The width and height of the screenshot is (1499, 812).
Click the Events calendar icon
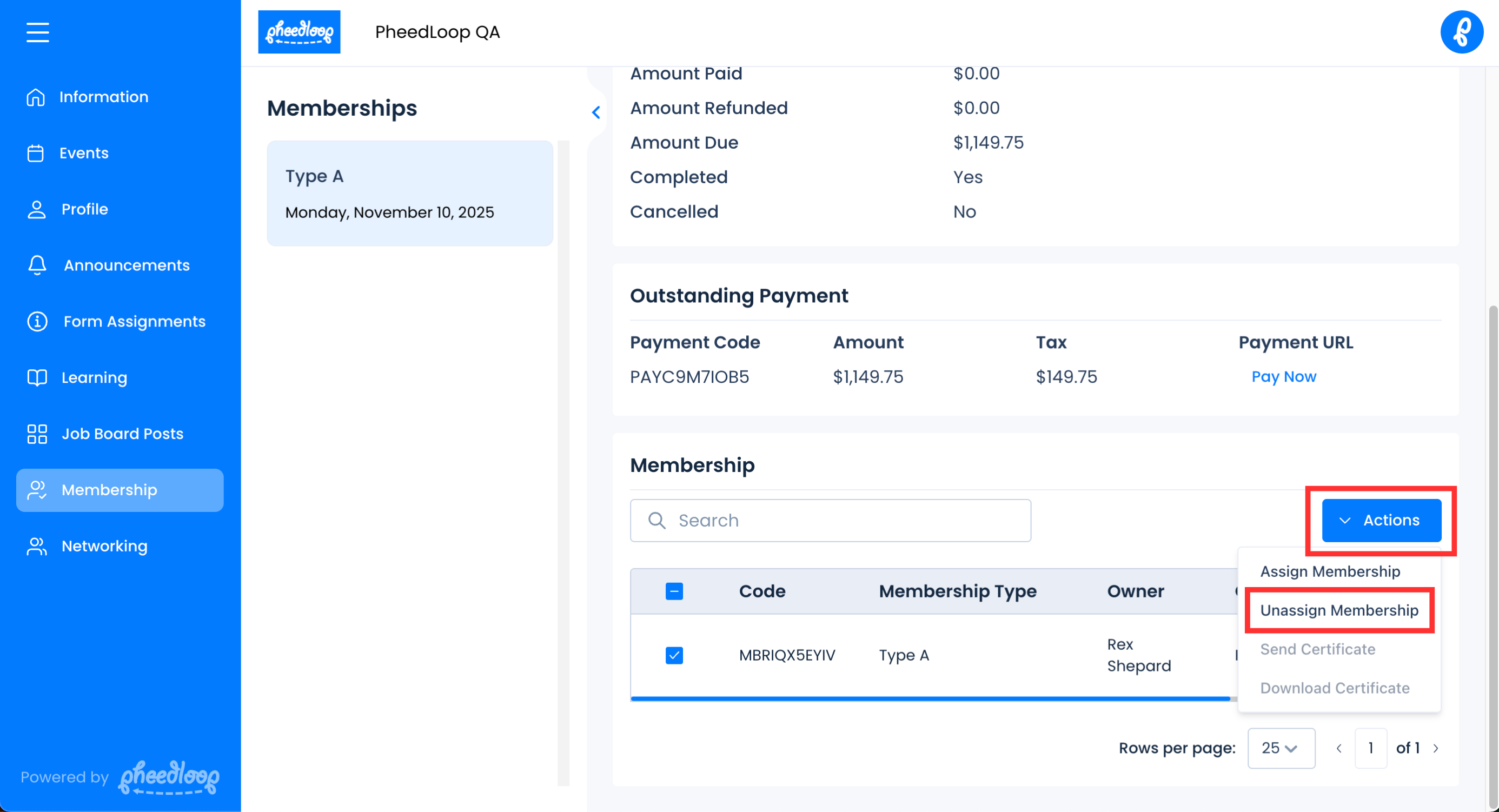pyautogui.click(x=36, y=154)
